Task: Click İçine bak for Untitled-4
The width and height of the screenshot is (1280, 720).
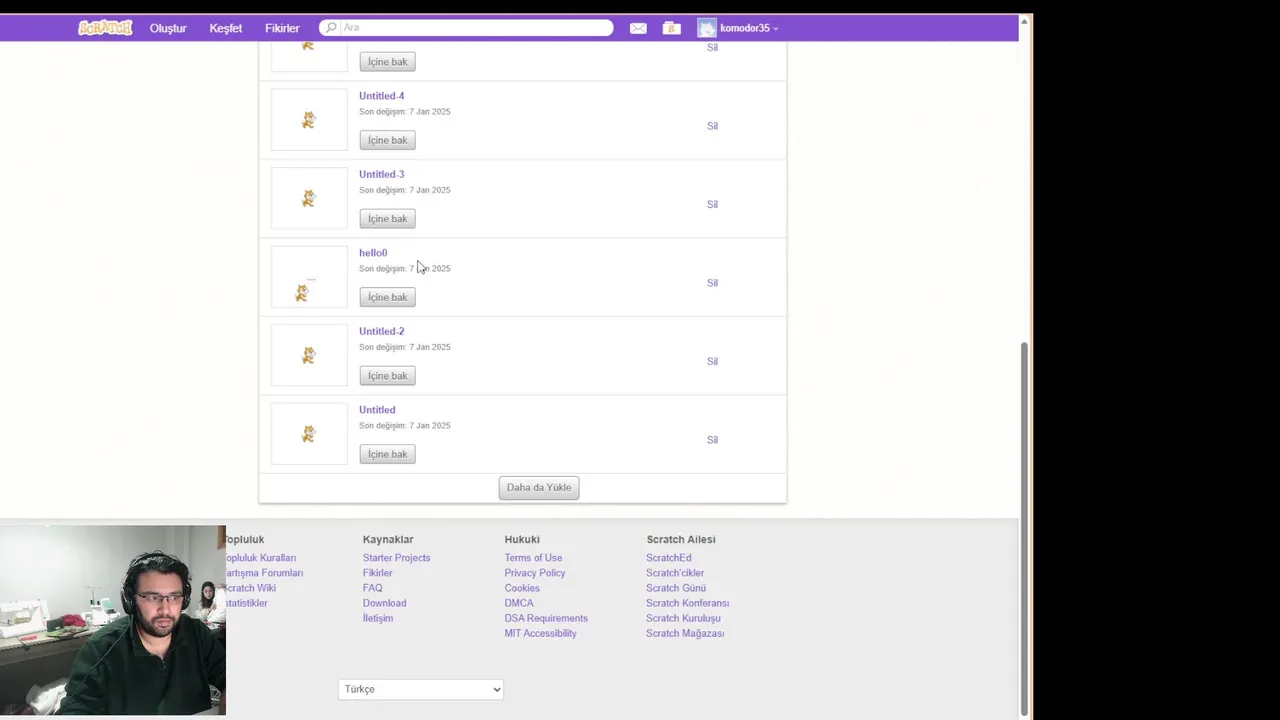Action: point(387,140)
